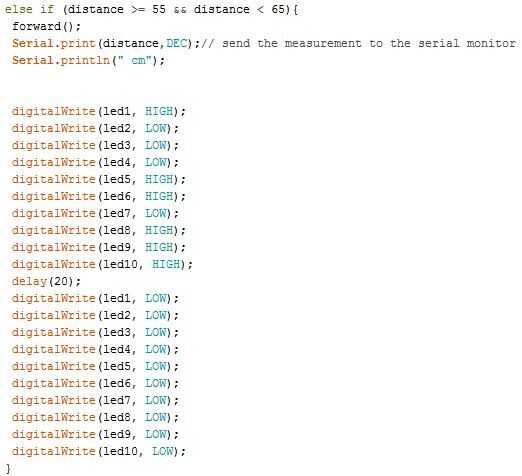Click the closing curly brace

pos(8,468)
